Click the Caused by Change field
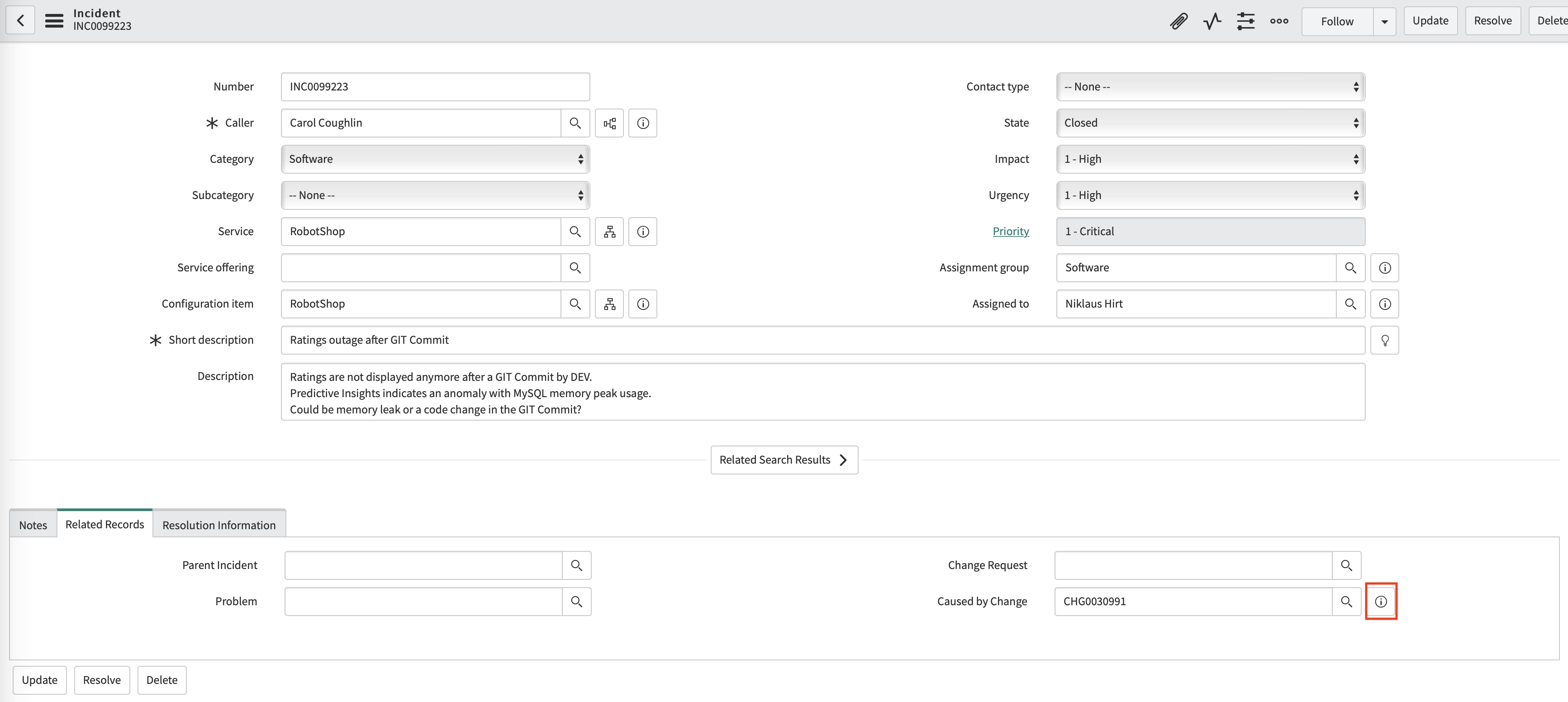The width and height of the screenshot is (1568, 702). coord(1193,602)
